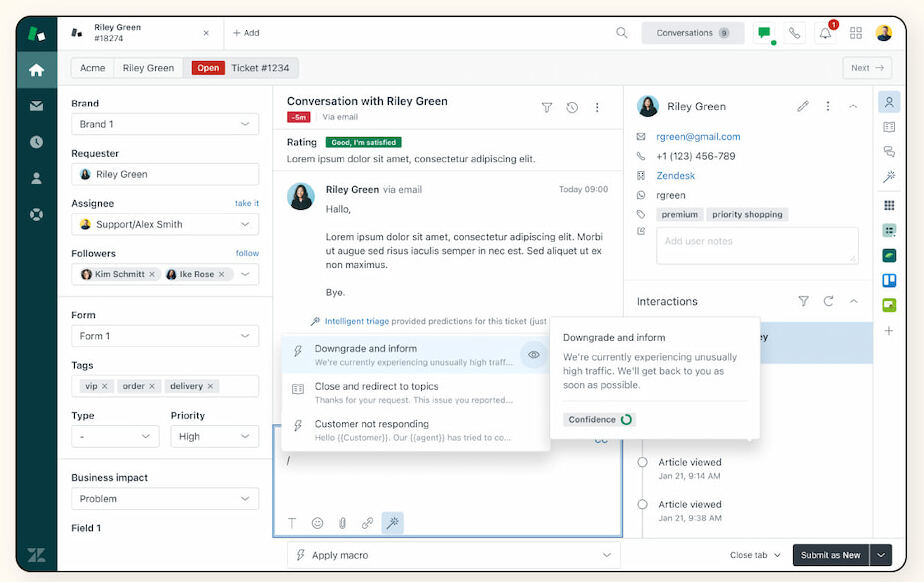Attach a file using the paperclip icon
924x582 pixels.
click(x=343, y=522)
